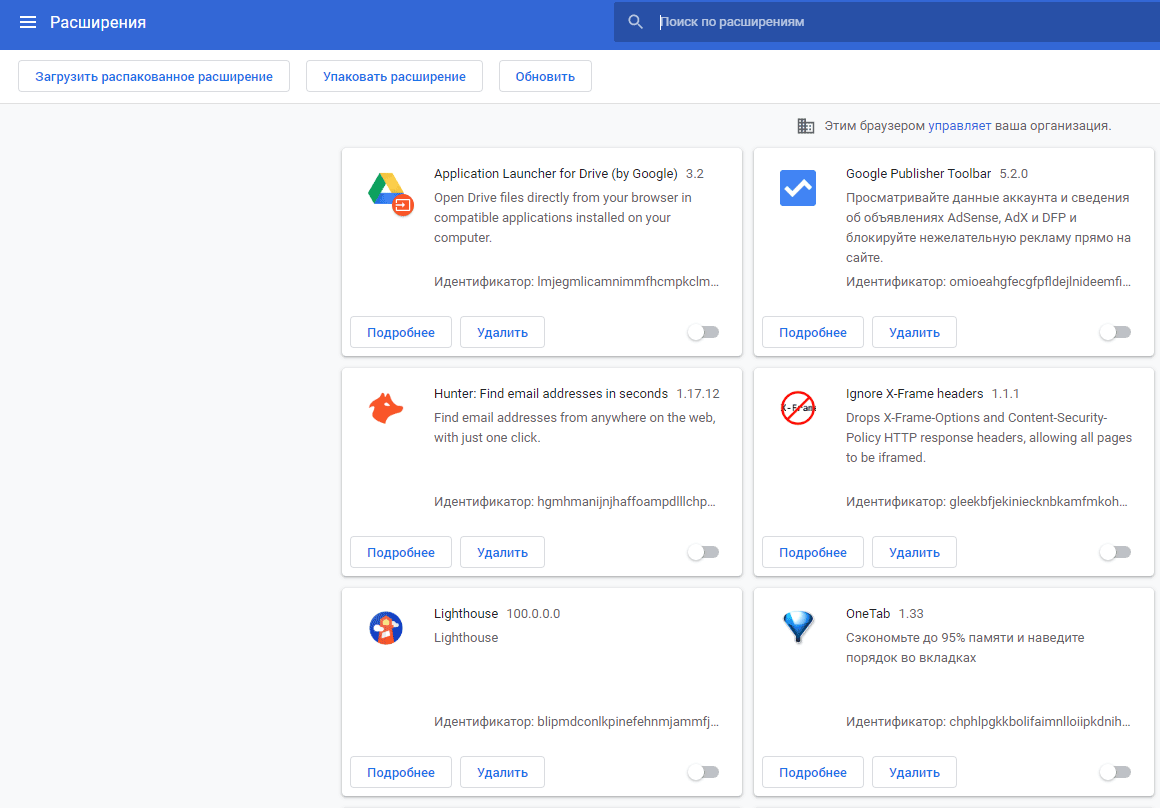Enable Application Launcher for Drive extension

pos(703,332)
